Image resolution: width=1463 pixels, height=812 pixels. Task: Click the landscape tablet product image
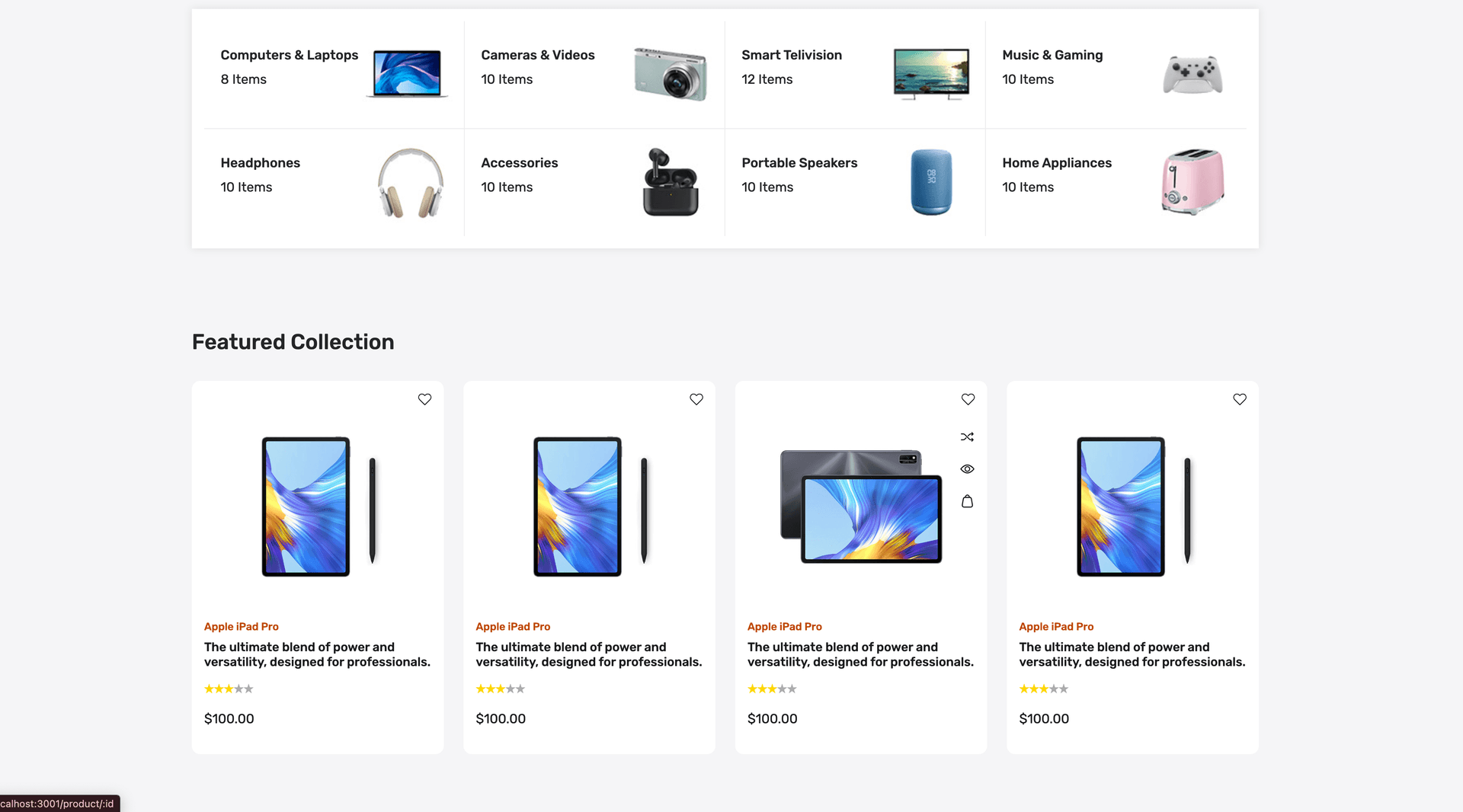tap(860, 507)
